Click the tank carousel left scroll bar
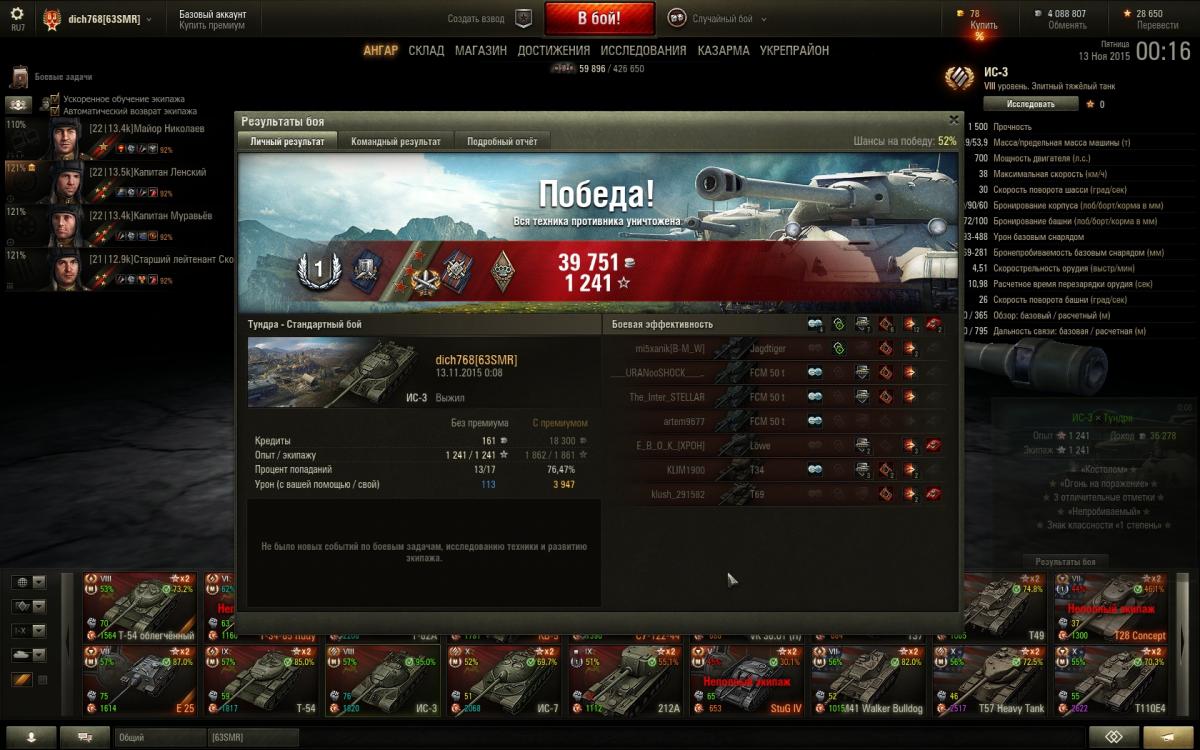1200x750 pixels. click(68, 645)
